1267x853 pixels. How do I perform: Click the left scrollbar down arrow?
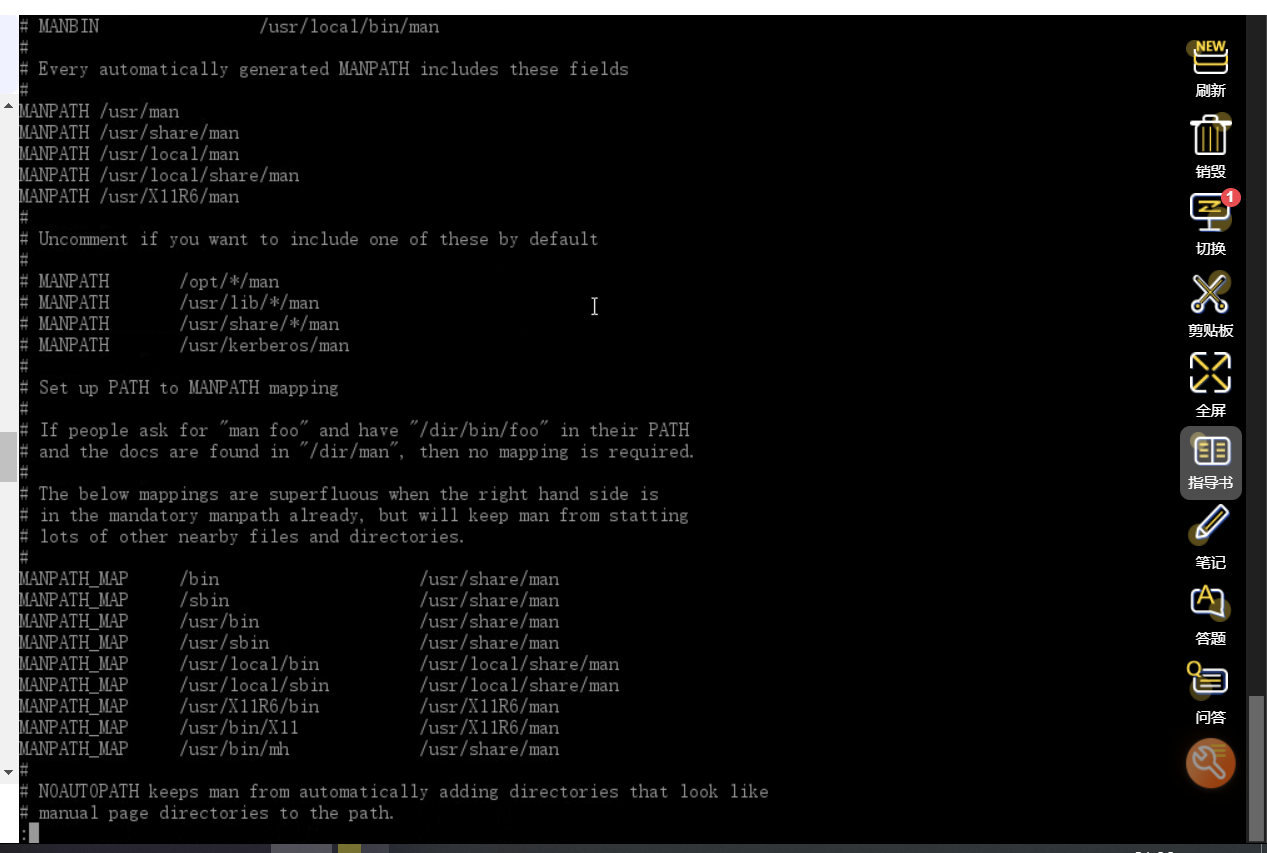pos(8,771)
